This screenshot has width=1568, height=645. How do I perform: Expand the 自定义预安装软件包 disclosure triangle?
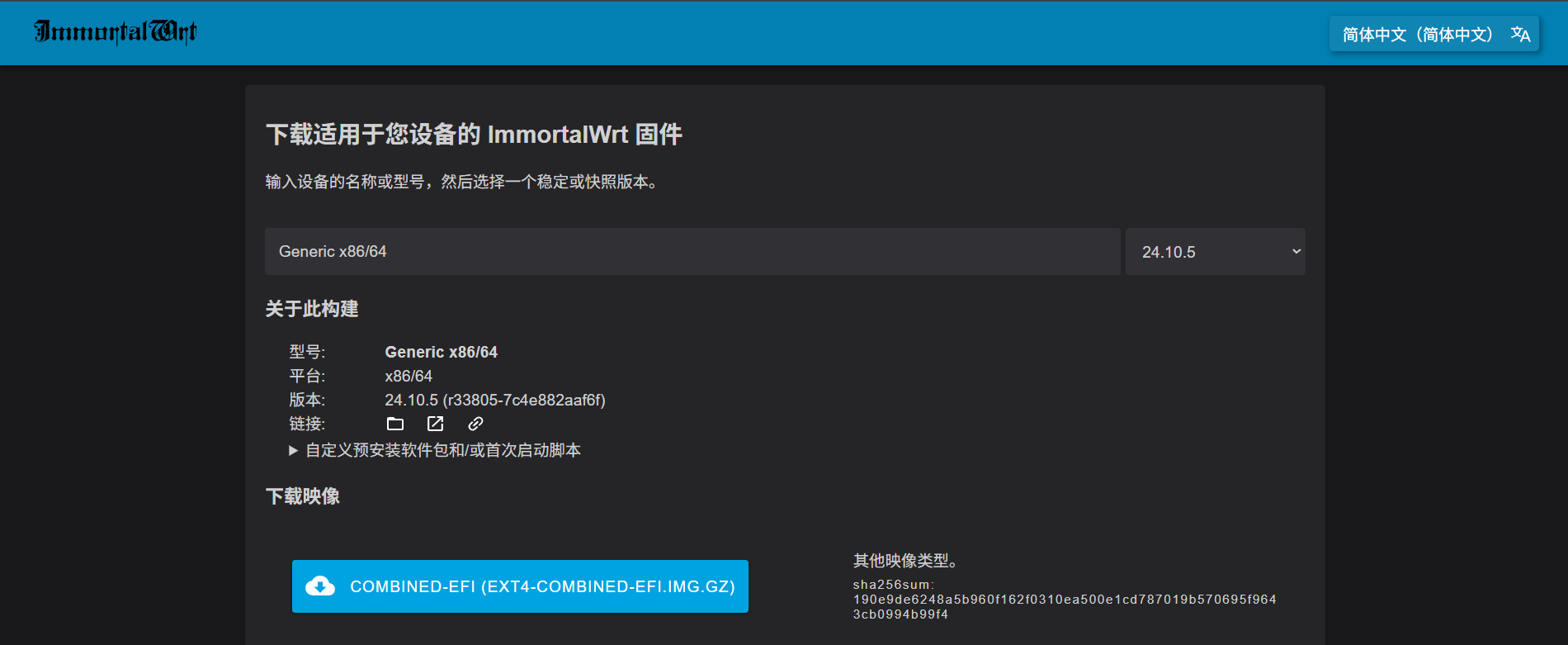(293, 450)
